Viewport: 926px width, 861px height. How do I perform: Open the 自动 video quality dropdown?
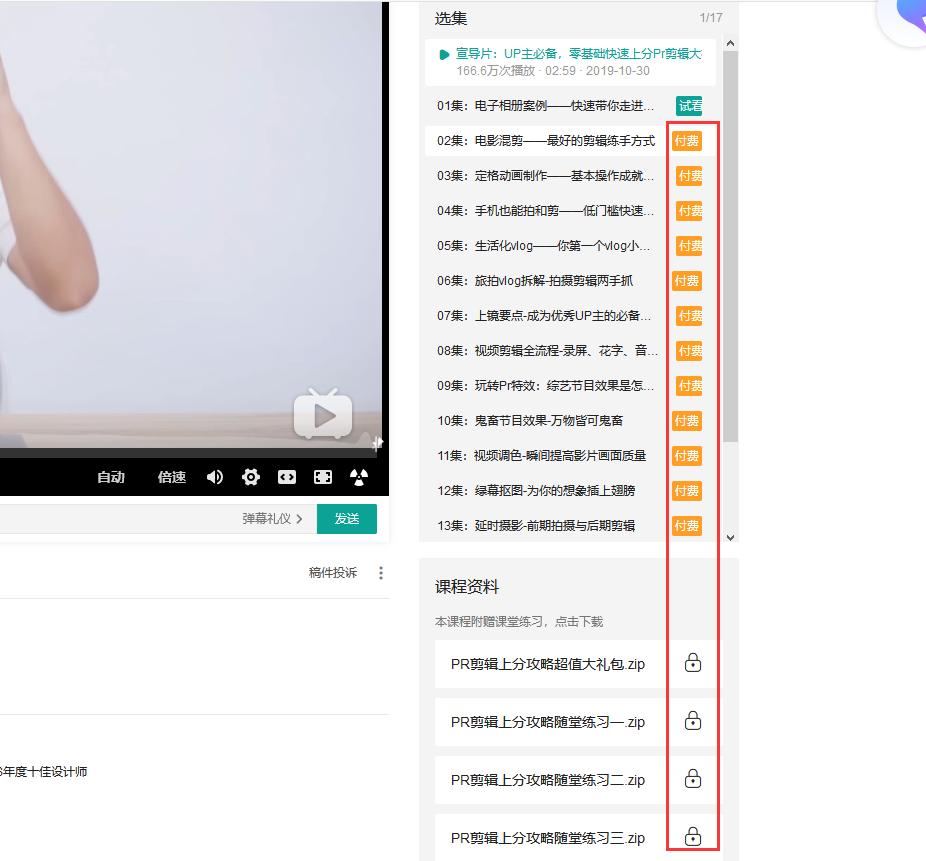pos(111,477)
